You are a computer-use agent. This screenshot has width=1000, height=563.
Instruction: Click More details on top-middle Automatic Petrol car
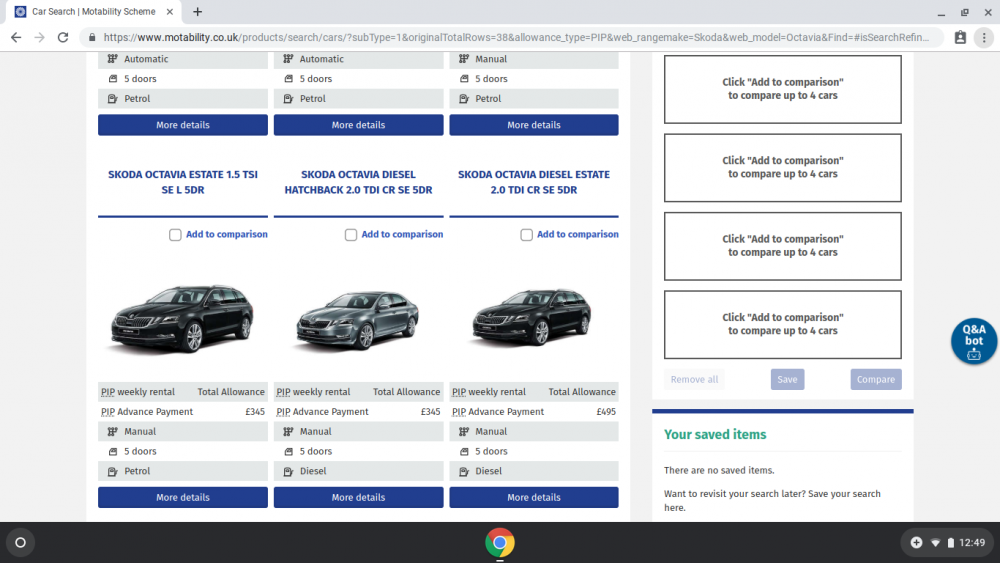[358, 125]
